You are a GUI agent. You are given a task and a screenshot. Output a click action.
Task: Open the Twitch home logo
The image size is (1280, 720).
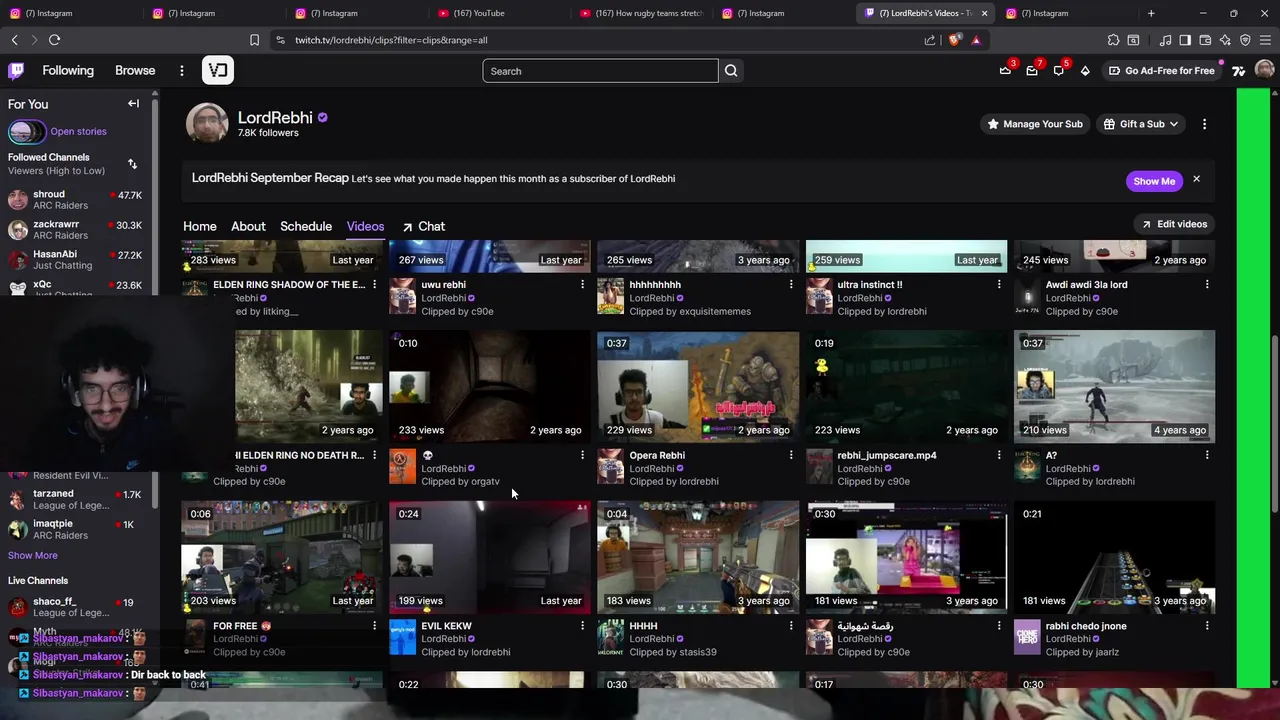[16, 71]
